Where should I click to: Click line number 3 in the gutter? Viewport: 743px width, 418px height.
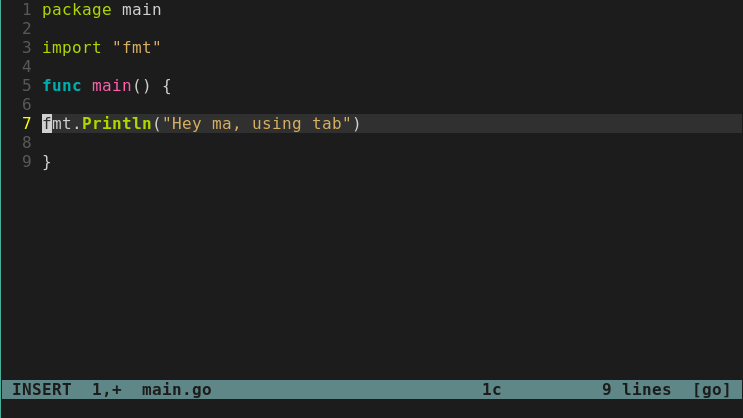27,47
